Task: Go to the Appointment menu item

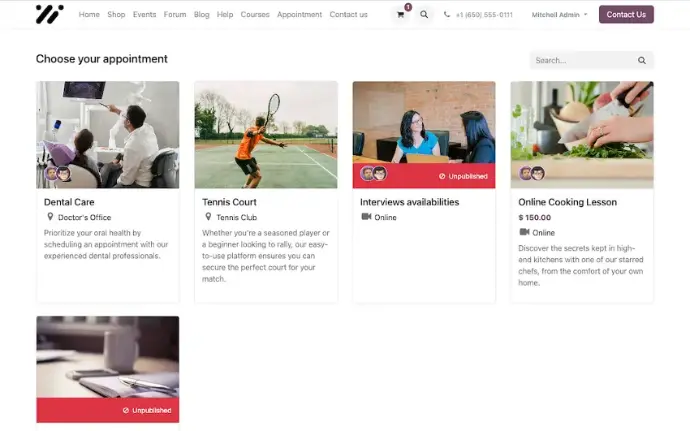Action: point(299,15)
